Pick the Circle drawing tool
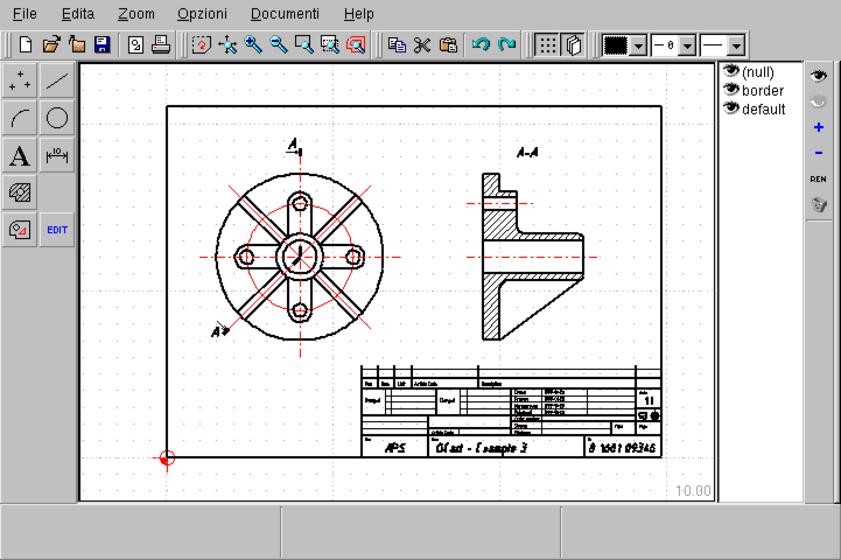Image resolution: width=841 pixels, height=560 pixels. click(x=58, y=118)
